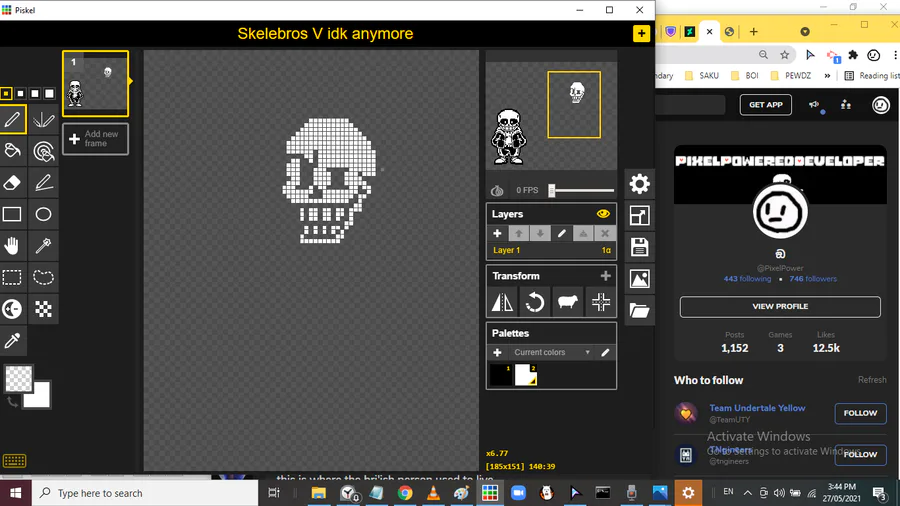Select the Circle tool
The width and height of the screenshot is (900, 506).
click(44, 214)
